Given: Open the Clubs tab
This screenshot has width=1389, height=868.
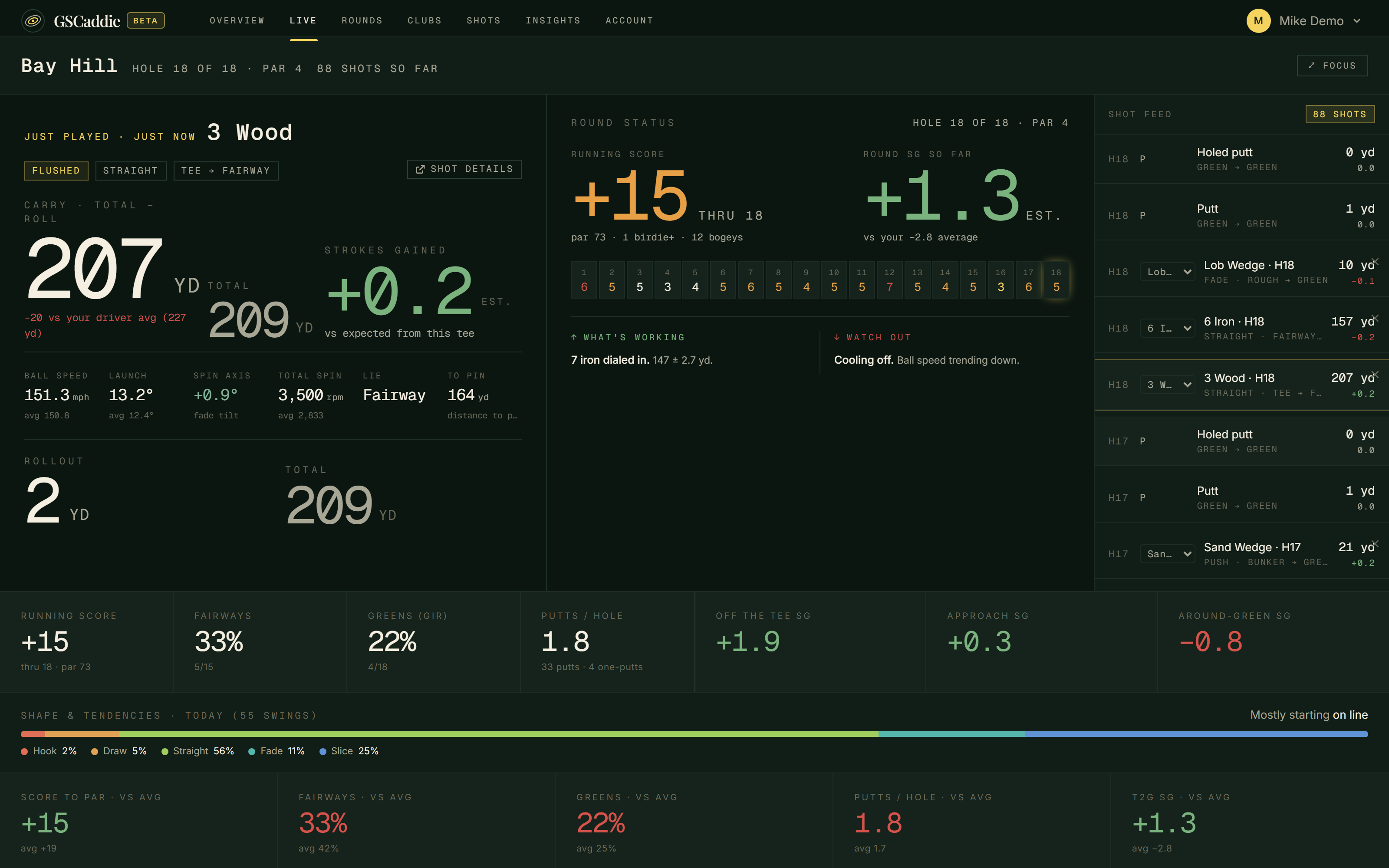Looking at the screenshot, I should [424, 21].
